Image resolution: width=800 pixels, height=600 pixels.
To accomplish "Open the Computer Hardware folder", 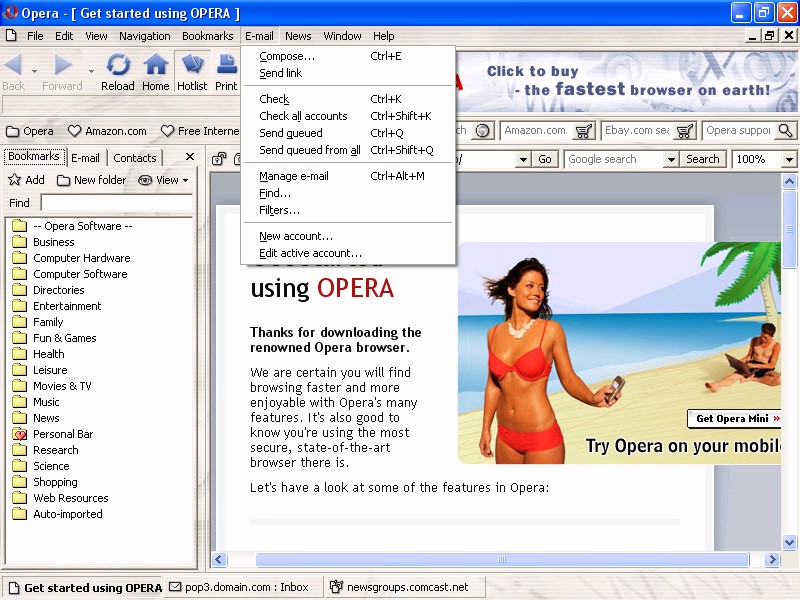I will click(71, 258).
